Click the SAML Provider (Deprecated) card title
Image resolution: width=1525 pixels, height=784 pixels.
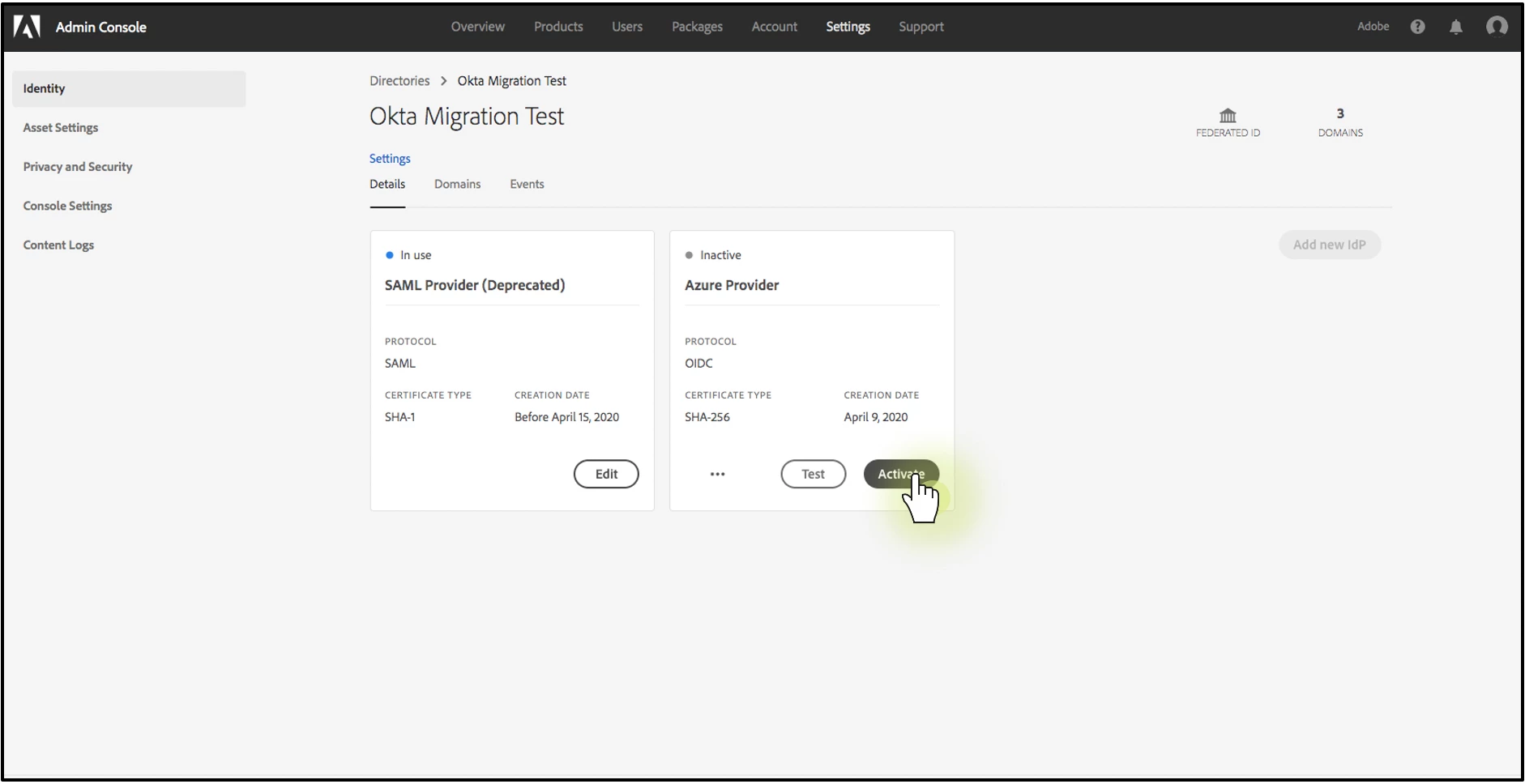click(475, 286)
